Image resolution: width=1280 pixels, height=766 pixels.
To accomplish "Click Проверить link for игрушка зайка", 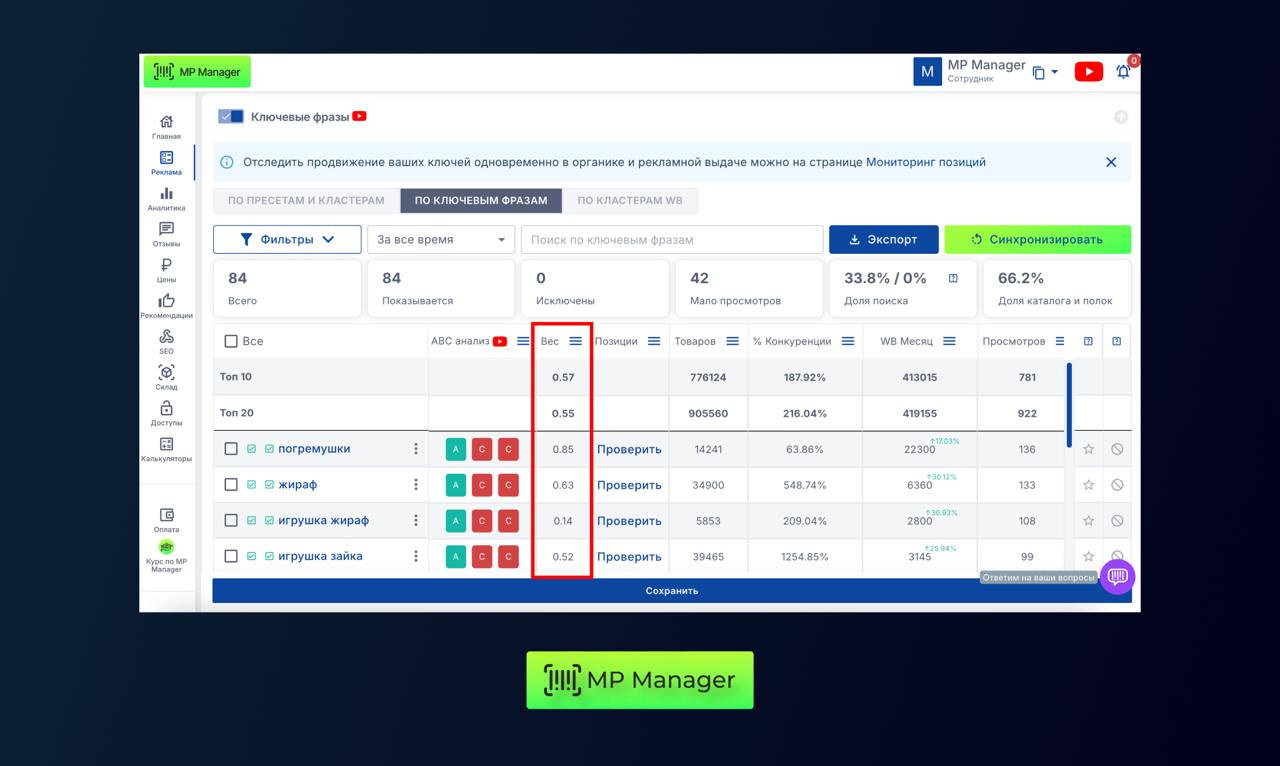I will coord(629,557).
